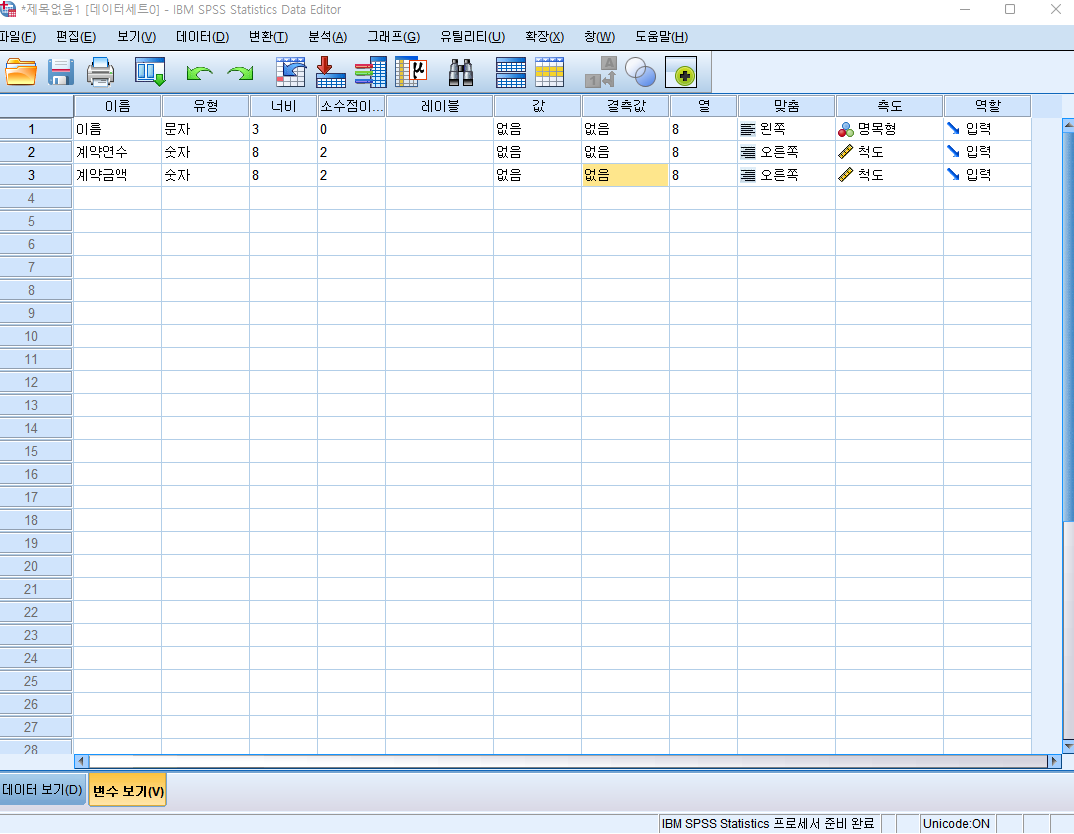Open the 분석(A) menu
The image size is (1074, 834).
click(x=327, y=37)
